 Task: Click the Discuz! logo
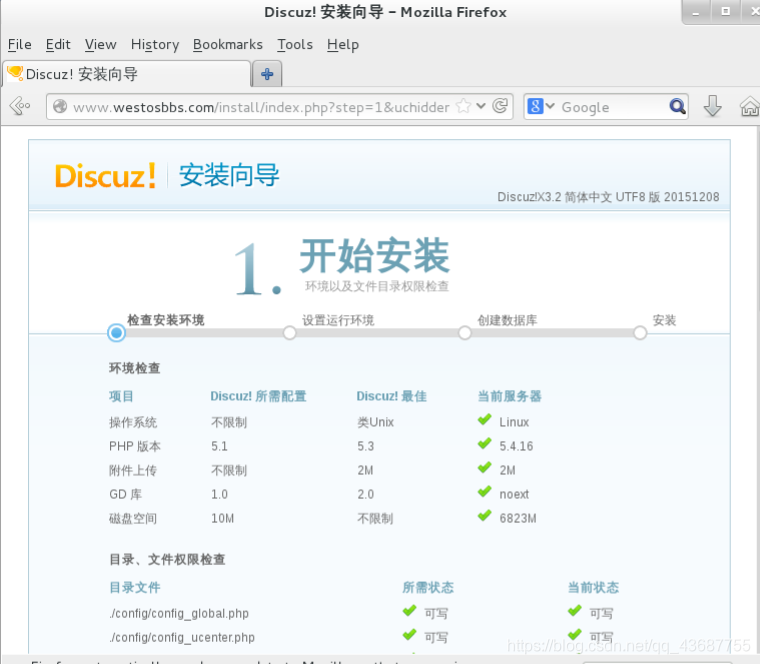[105, 175]
